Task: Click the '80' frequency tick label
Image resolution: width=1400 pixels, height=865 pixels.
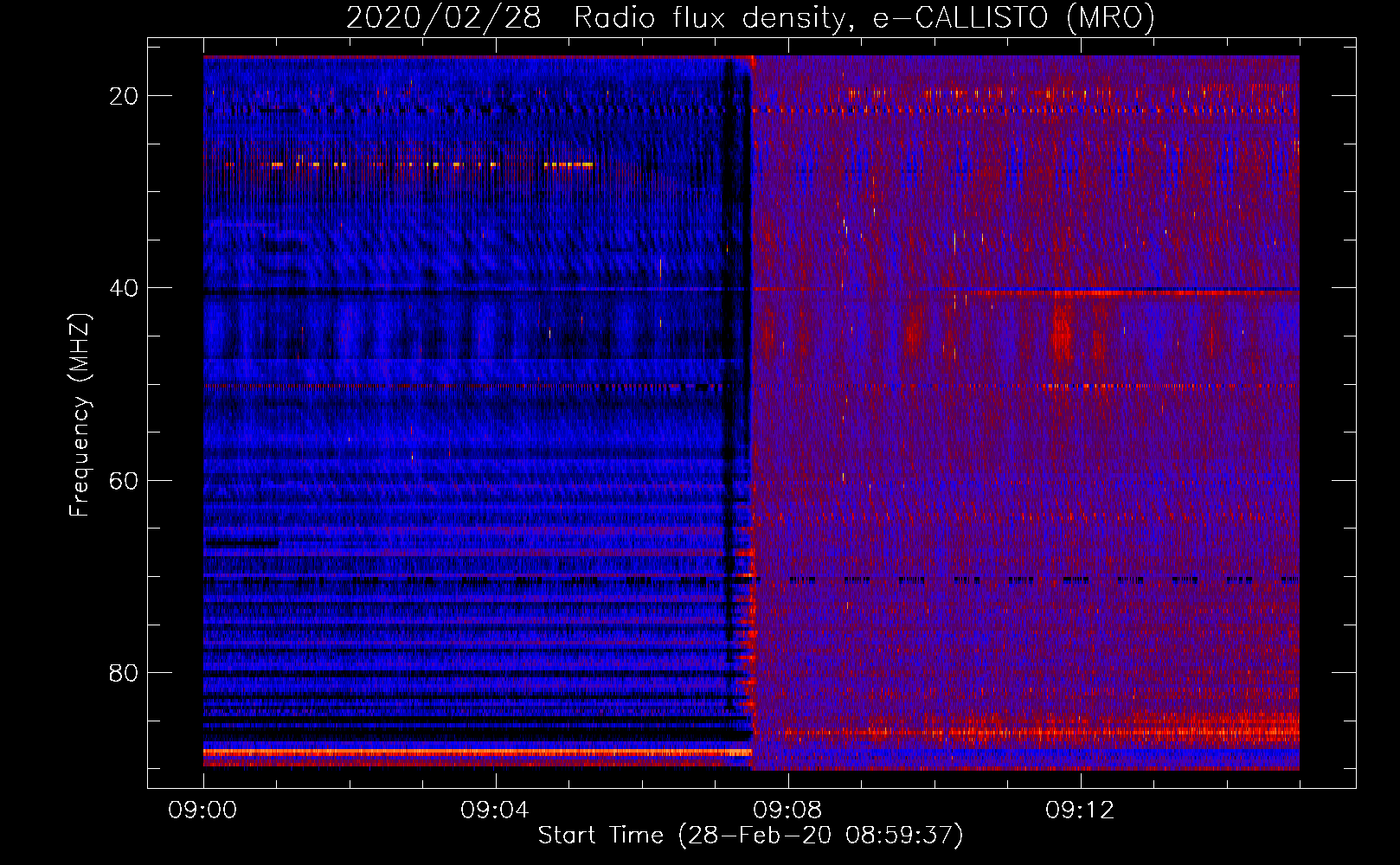Action: [x=124, y=672]
